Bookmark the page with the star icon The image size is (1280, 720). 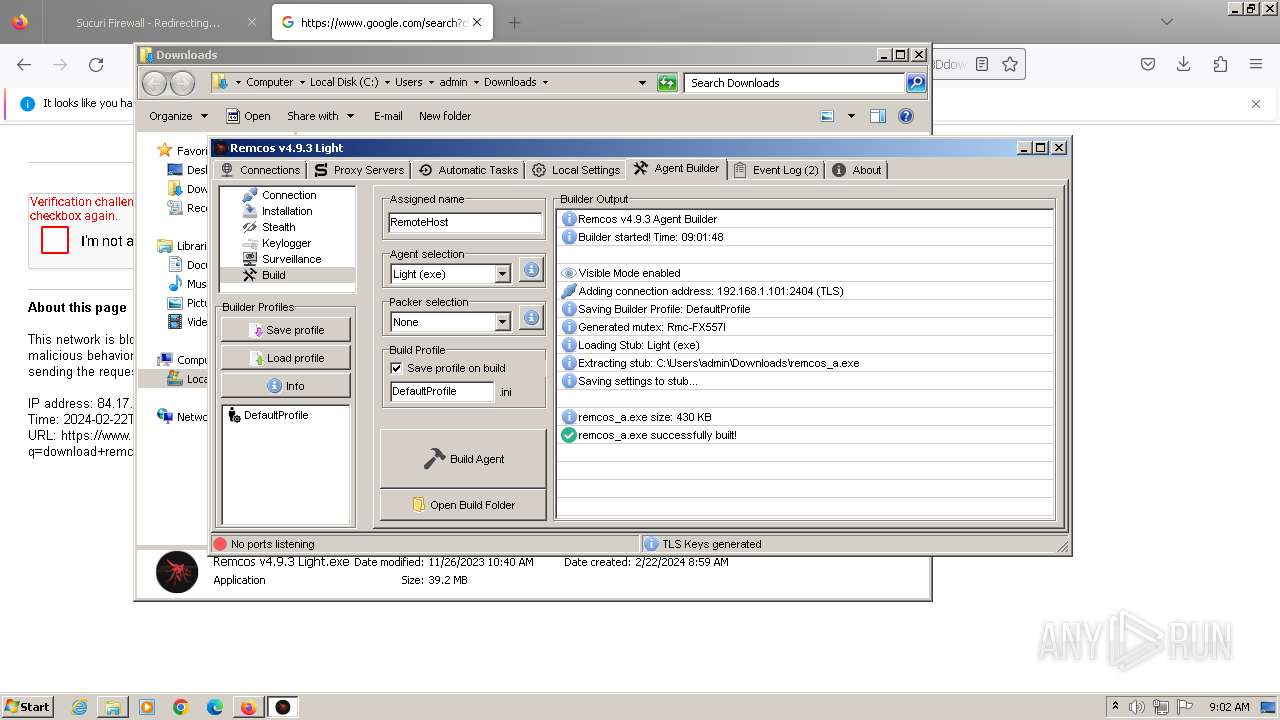pyautogui.click(x=1010, y=64)
